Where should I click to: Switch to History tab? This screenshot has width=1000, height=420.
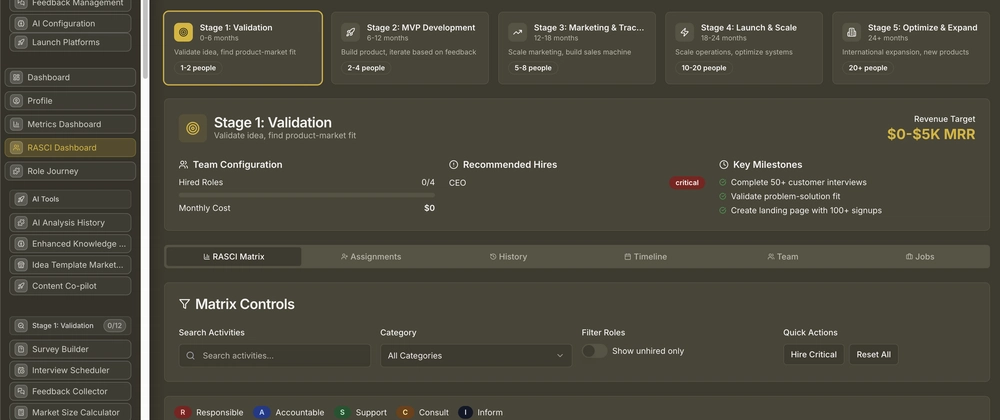pyautogui.click(x=508, y=257)
